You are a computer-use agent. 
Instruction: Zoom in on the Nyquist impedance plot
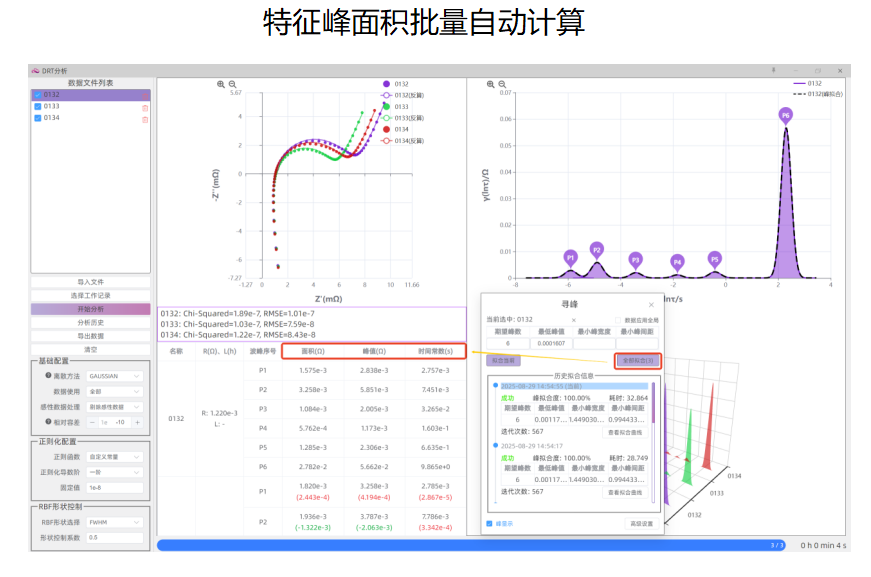(222, 85)
